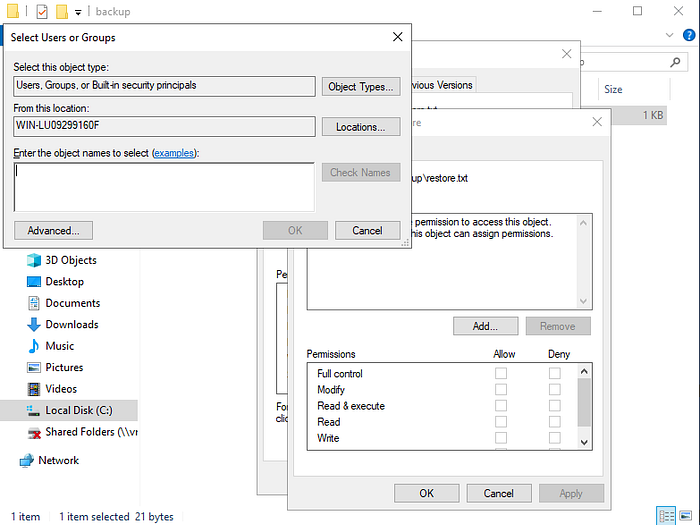Screen dimensions: 700x525
Task: Check Deny for Write permission
Action: (555, 438)
